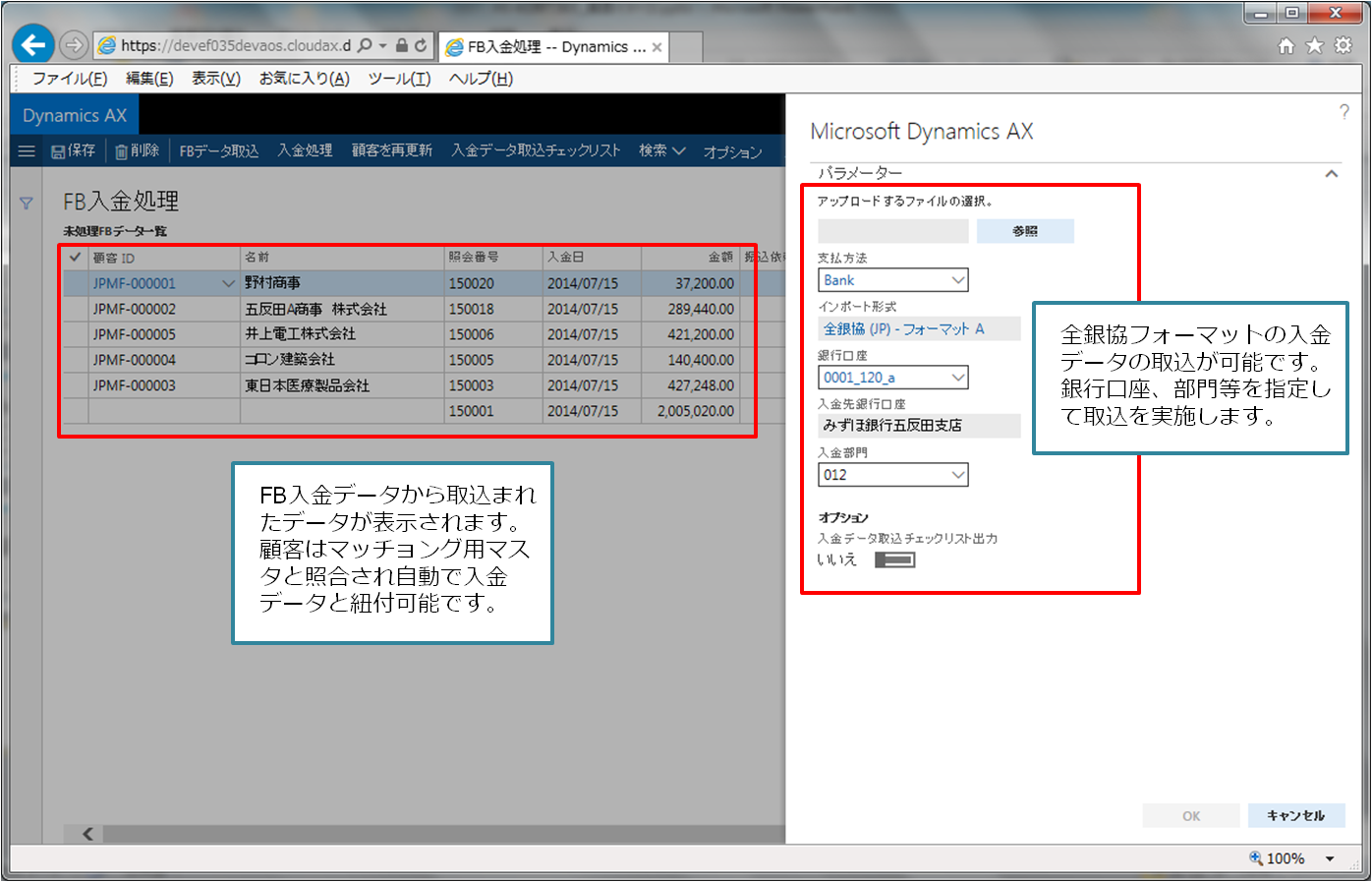
Task: Open the ツール(T) menu
Action: coord(399,79)
